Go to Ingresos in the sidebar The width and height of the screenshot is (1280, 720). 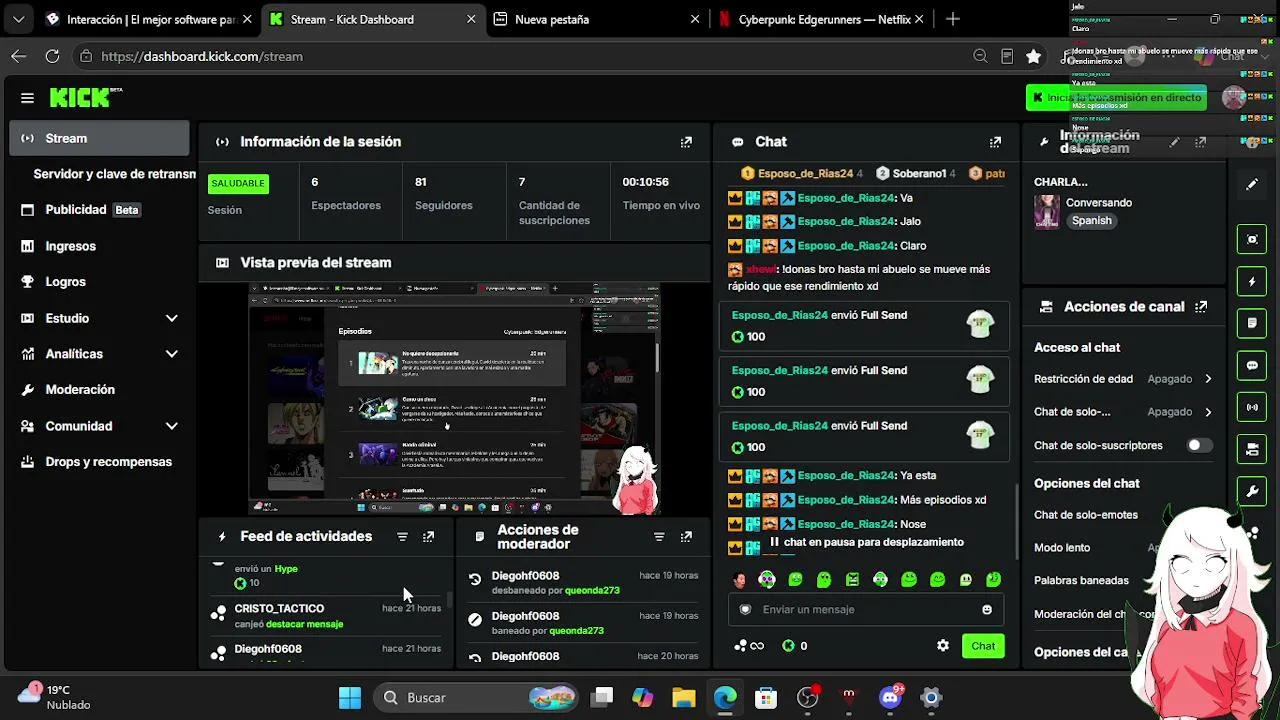point(99,246)
